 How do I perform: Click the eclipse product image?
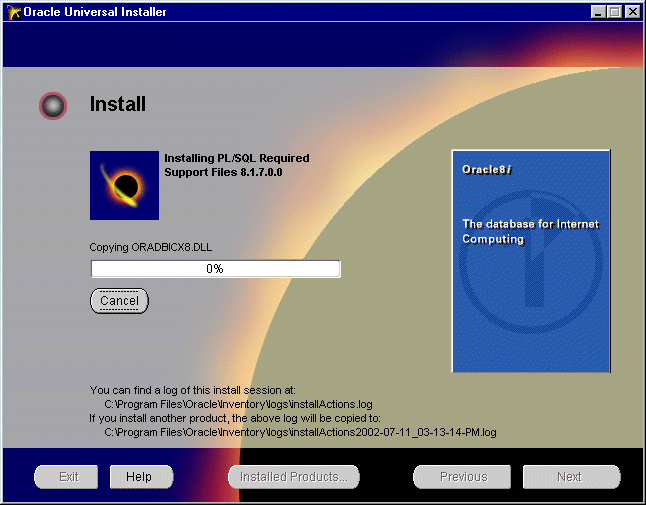pyautogui.click(x=124, y=185)
